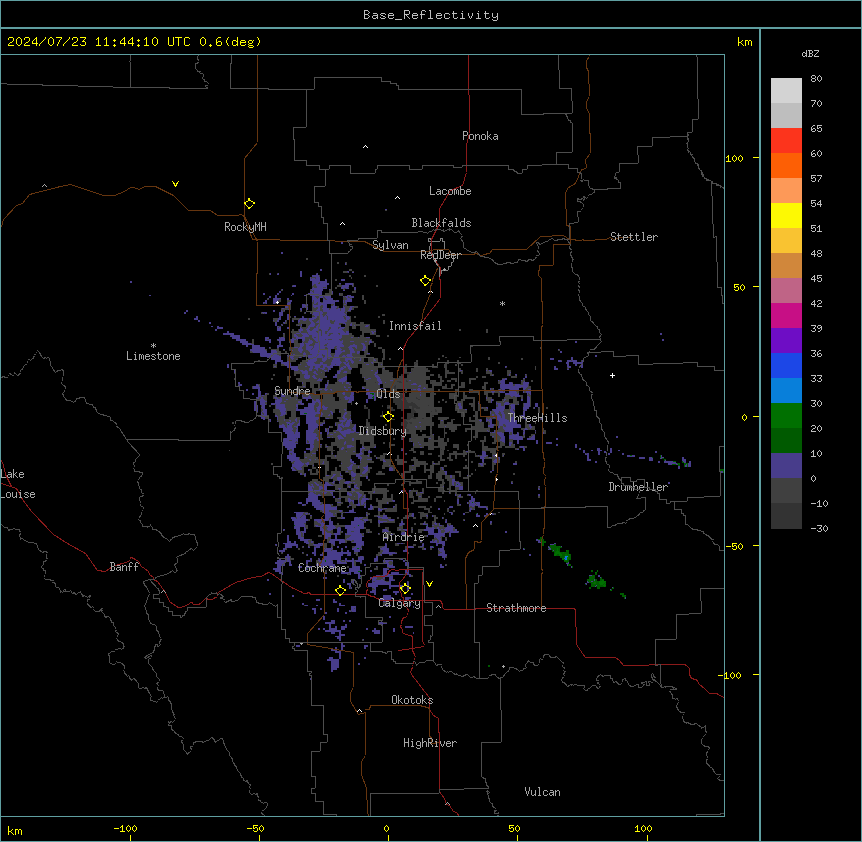This screenshot has height=842, width=862.
Task: Click the yellow diamond marker above RockyMH
Action: [x=249, y=204]
